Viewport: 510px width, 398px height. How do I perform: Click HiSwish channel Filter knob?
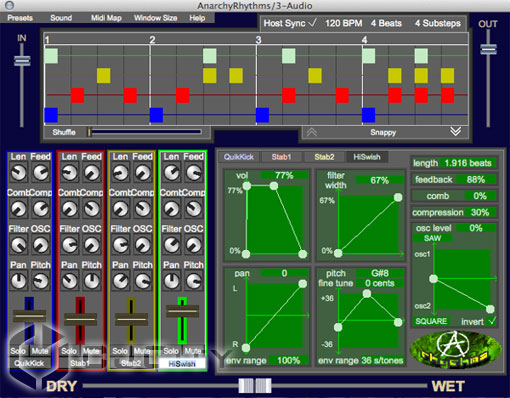coord(171,245)
